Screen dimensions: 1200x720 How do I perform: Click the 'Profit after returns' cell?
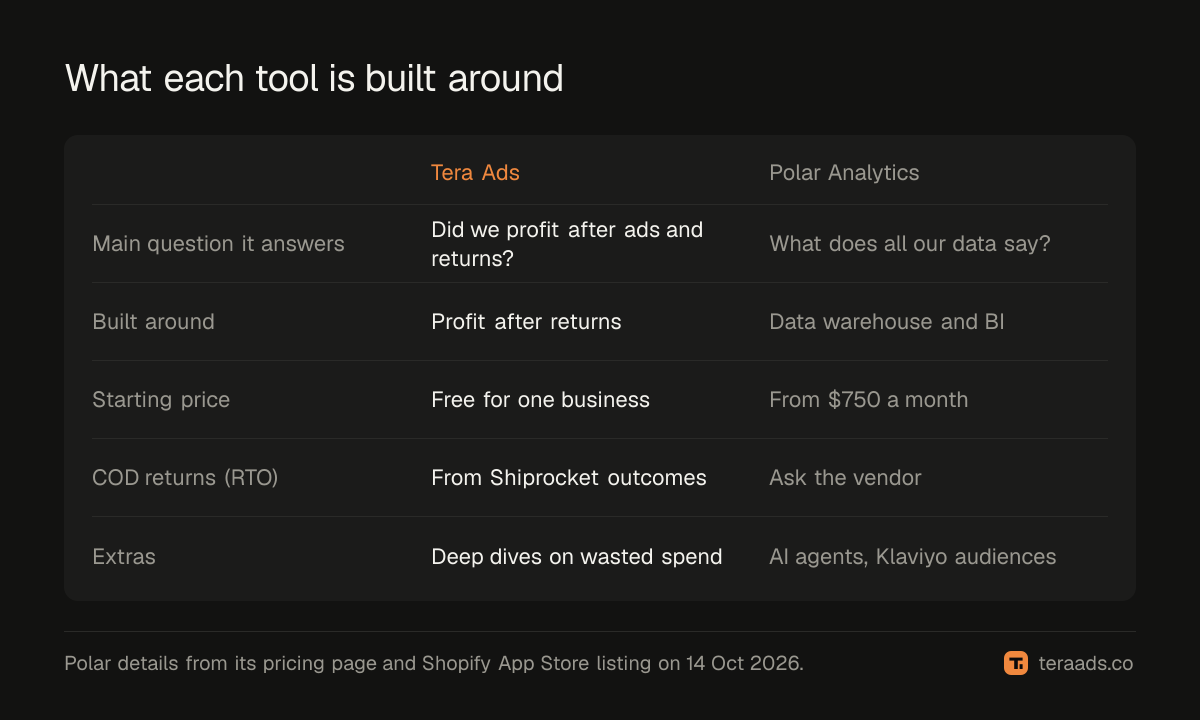[x=526, y=322]
